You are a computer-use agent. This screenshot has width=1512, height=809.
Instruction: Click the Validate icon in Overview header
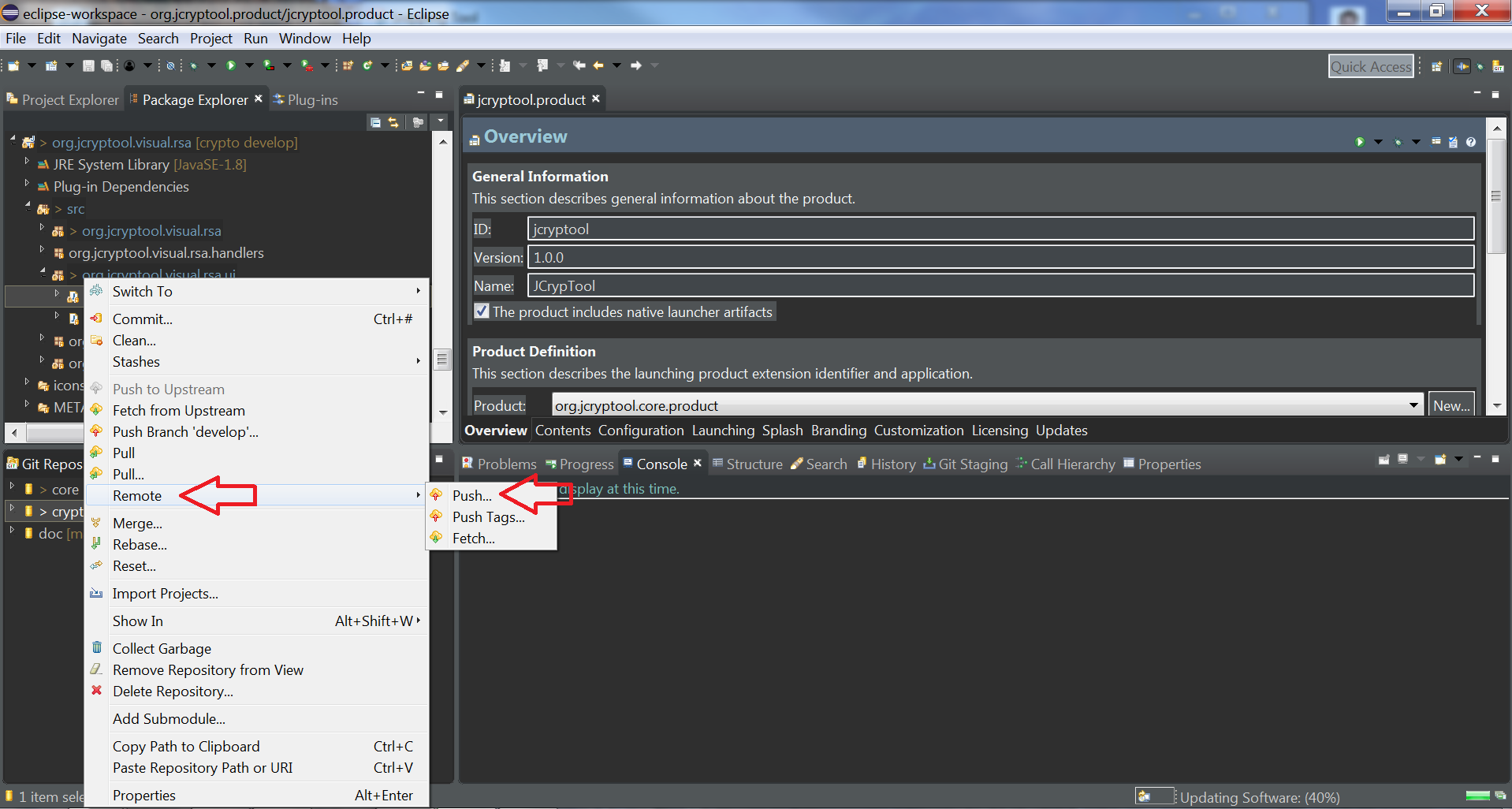pos(1453,142)
